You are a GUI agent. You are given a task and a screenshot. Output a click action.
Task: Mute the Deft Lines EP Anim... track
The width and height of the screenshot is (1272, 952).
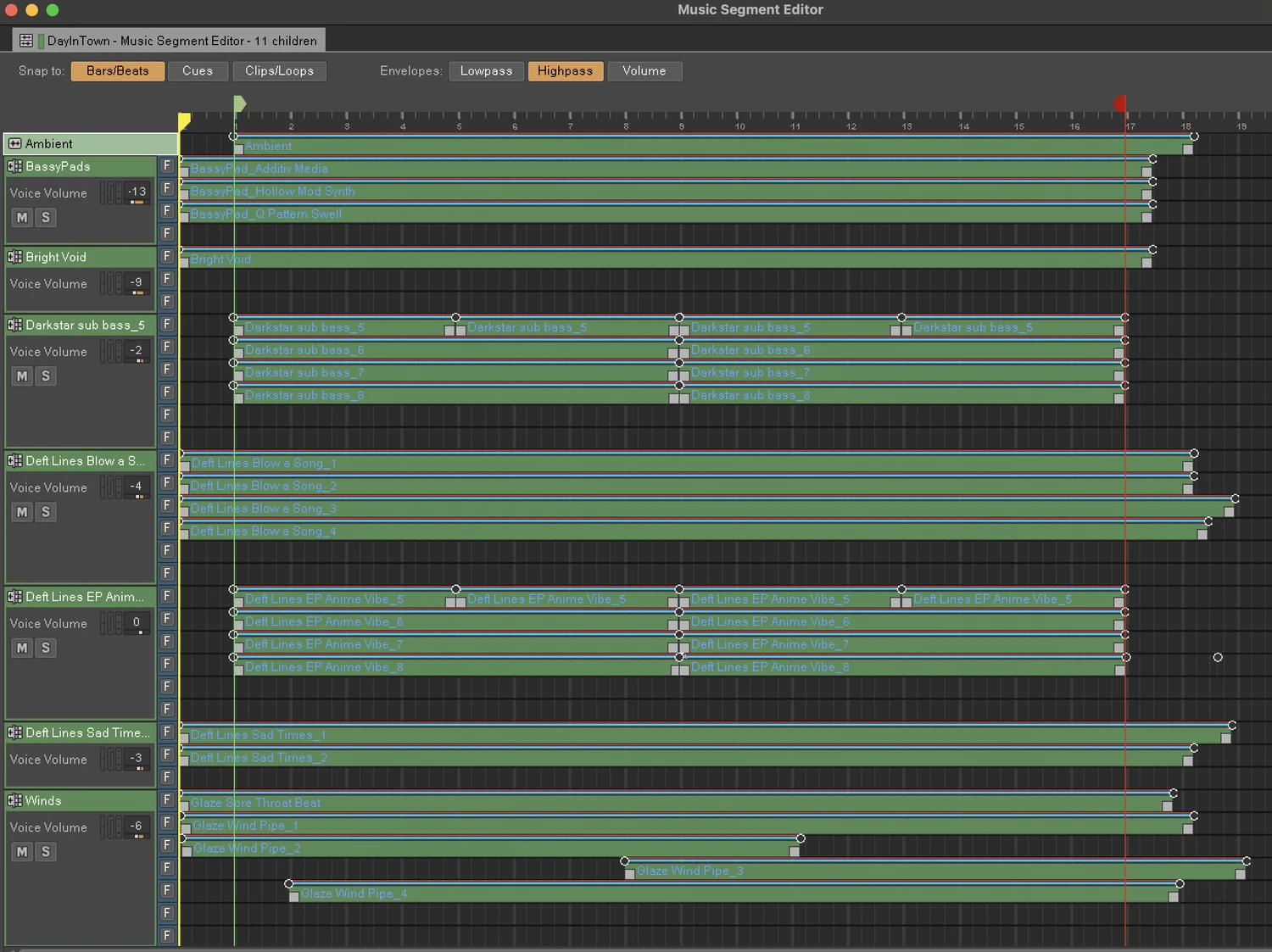tap(22, 649)
